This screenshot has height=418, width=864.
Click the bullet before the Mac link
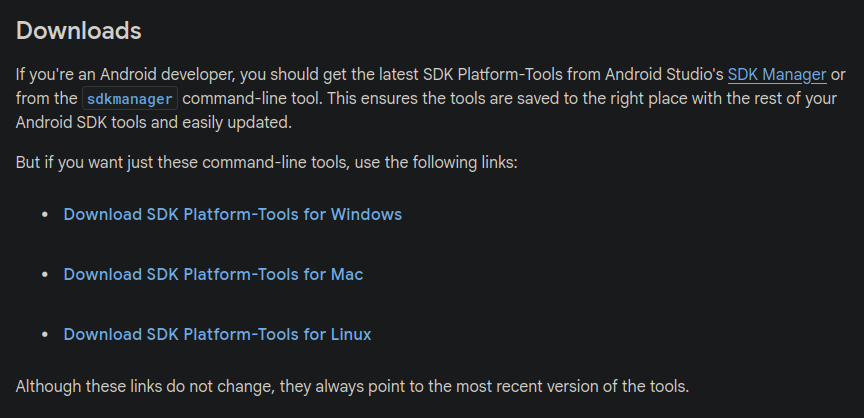pyautogui.click(x=44, y=275)
